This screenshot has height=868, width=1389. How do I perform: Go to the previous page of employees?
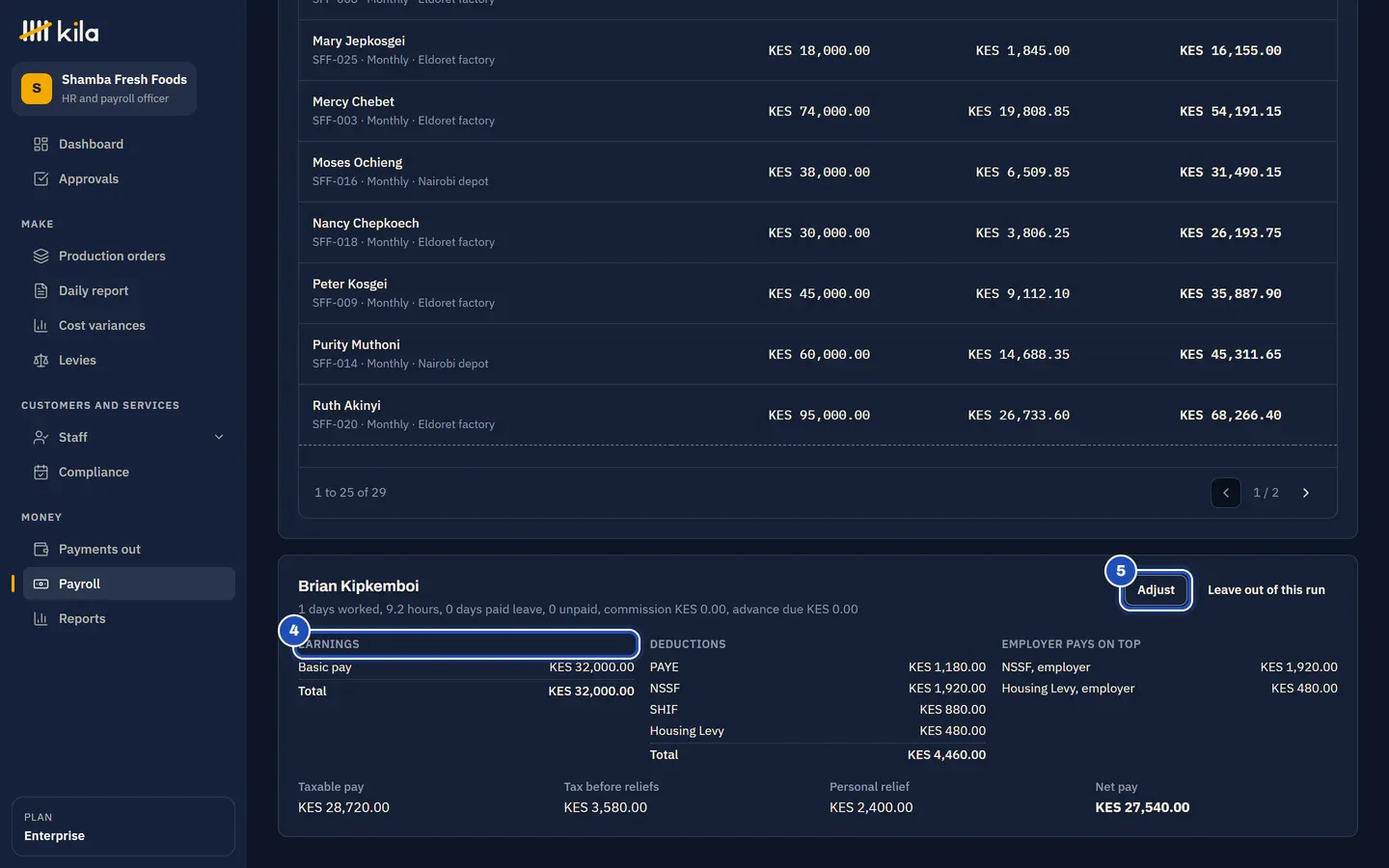point(1226,493)
